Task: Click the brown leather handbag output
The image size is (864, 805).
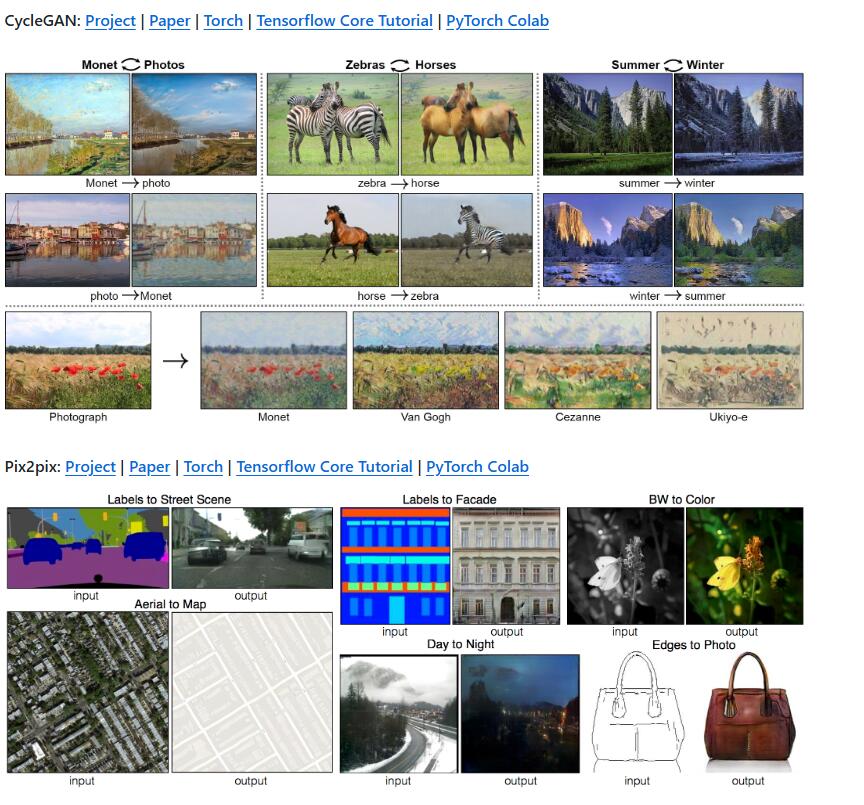Action: (749, 712)
